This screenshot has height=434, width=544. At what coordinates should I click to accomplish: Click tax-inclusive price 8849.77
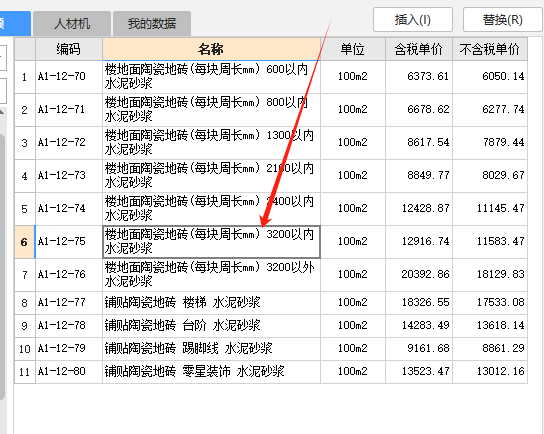pyautogui.click(x=419, y=176)
